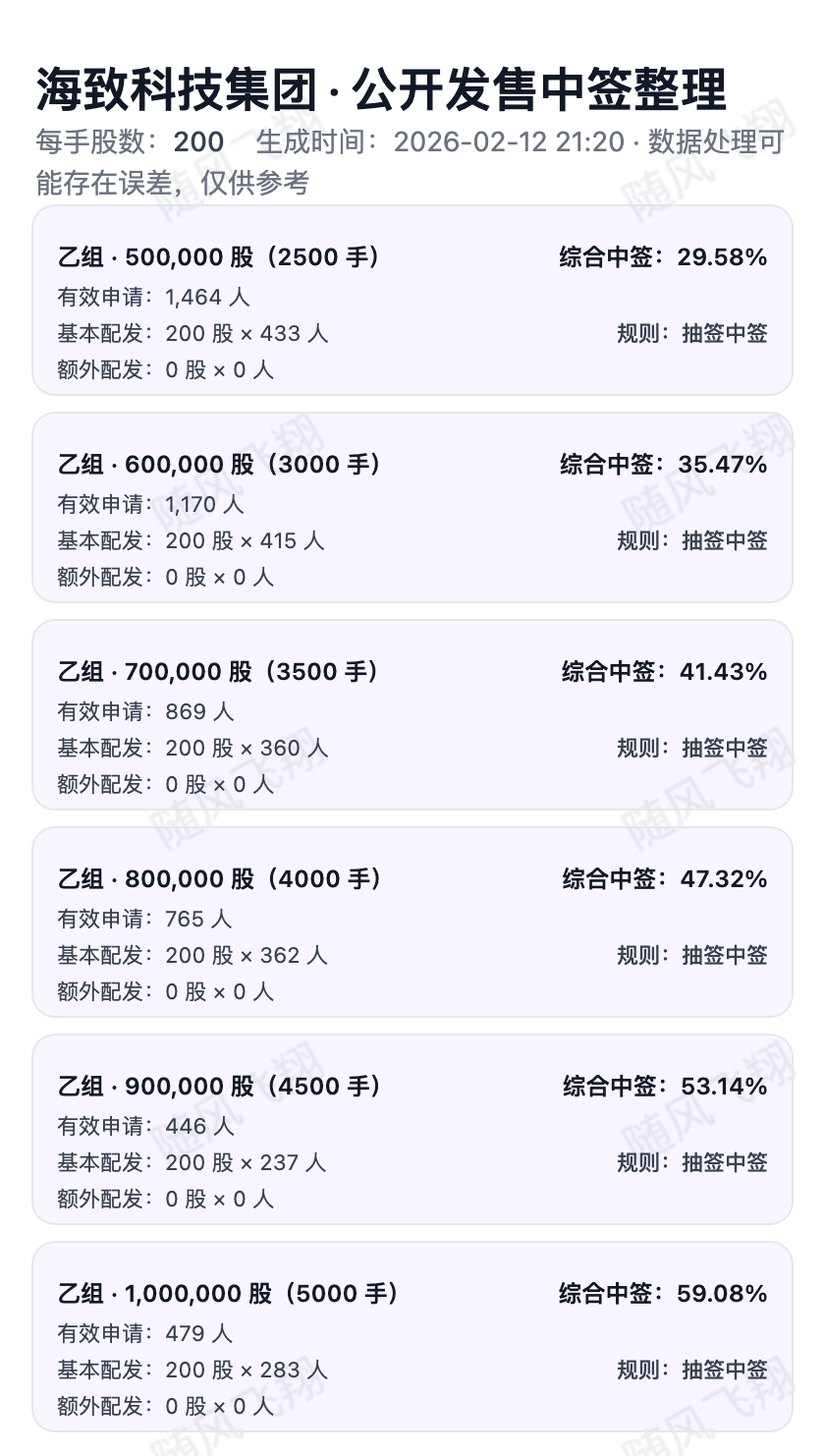Screen dimensions: 825x1456
Task: Open the 乙组 700,000 股 (3500 手) card heading
Action: tap(218, 672)
